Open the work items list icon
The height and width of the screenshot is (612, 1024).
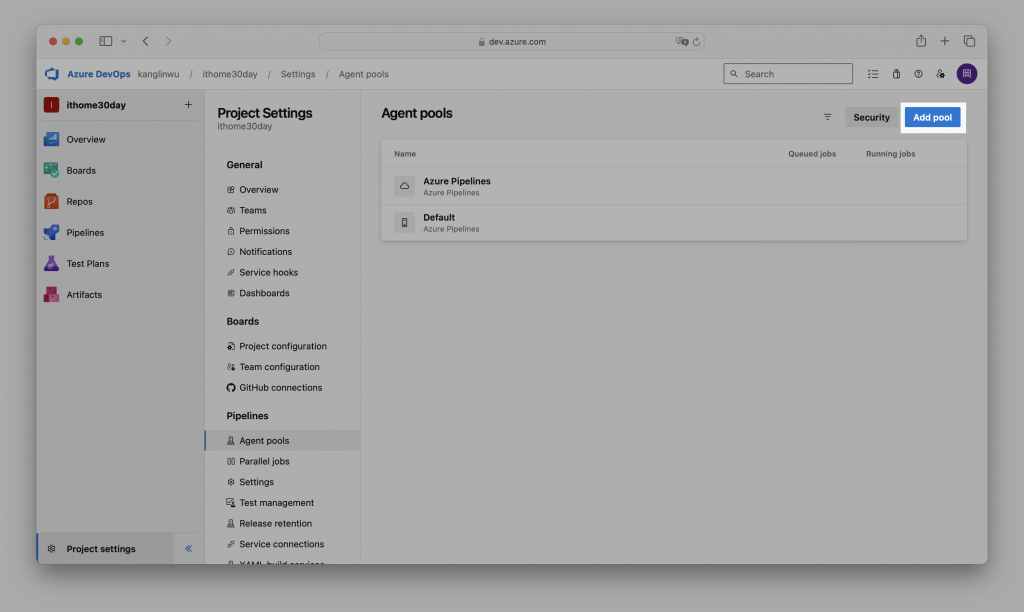[x=872, y=74]
